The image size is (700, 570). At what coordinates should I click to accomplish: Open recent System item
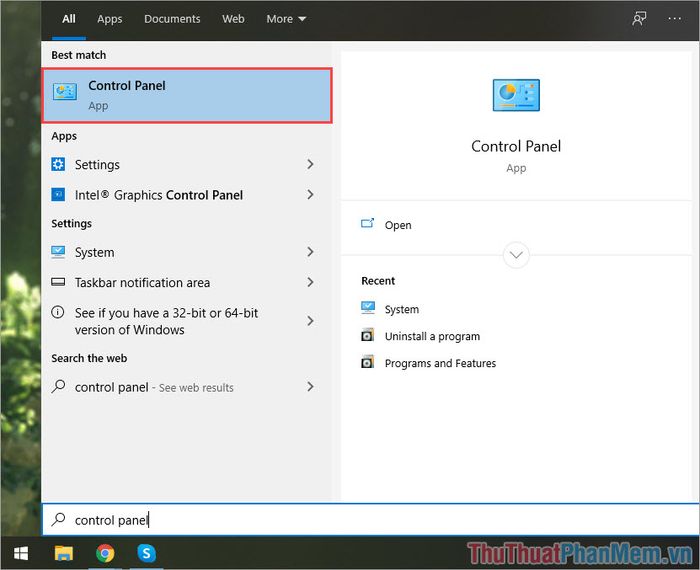pos(402,309)
